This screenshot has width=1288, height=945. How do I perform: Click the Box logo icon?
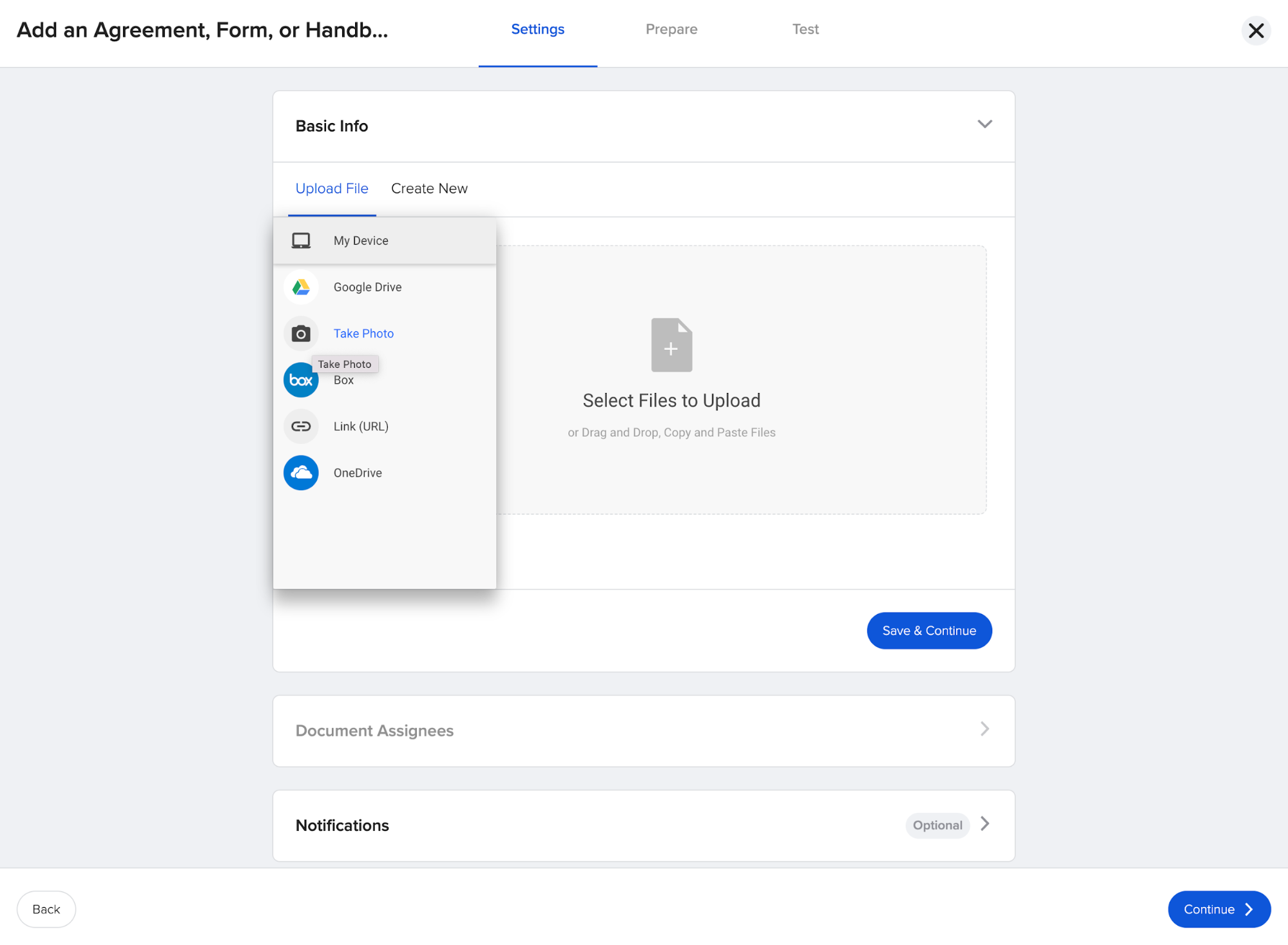click(x=301, y=380)
